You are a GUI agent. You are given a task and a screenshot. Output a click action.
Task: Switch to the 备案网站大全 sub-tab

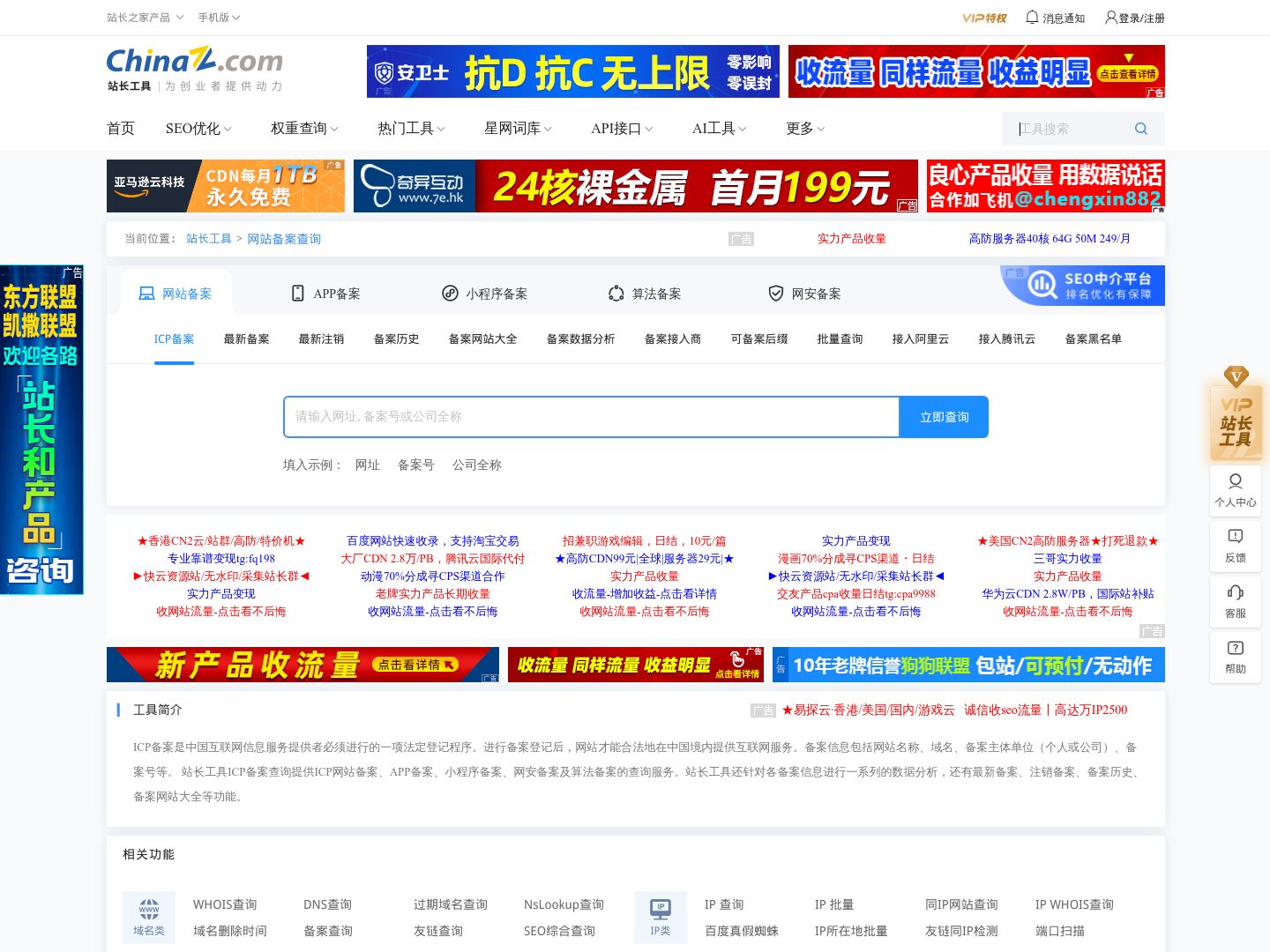(482, 339)
